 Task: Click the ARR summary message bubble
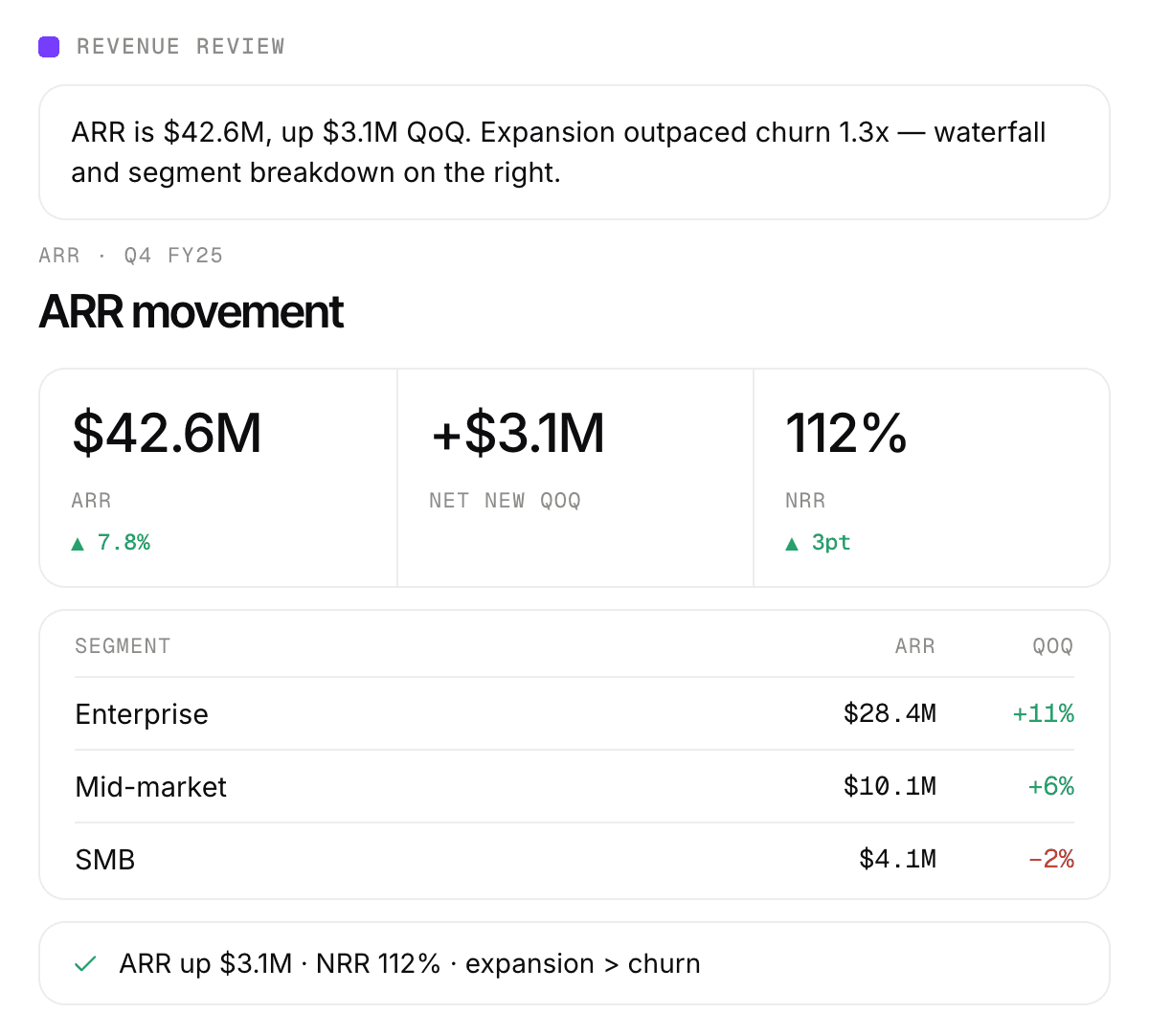[574, 152]
